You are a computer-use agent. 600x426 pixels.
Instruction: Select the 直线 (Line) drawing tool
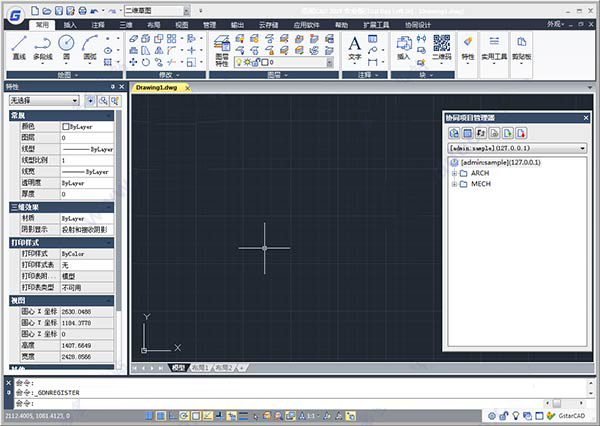tap(18, 46)
